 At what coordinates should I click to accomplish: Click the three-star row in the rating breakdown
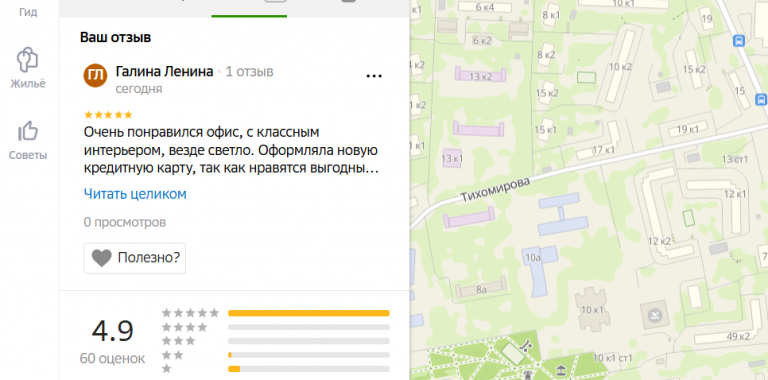[276, 341]
